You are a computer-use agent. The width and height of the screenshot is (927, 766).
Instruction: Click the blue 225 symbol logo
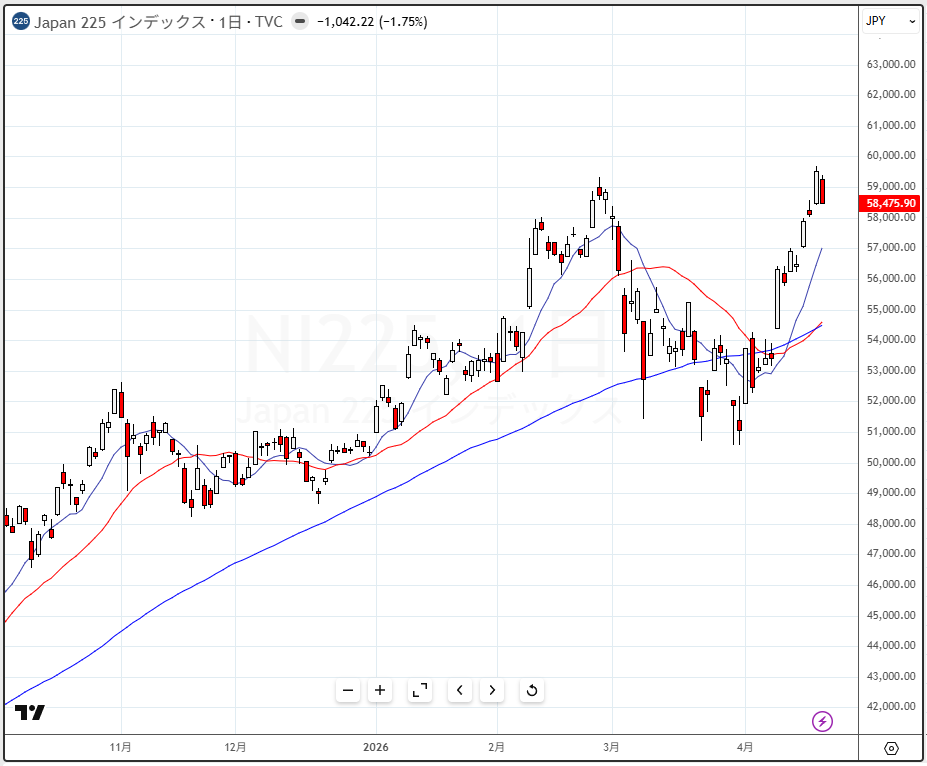(x=20, y=22)
